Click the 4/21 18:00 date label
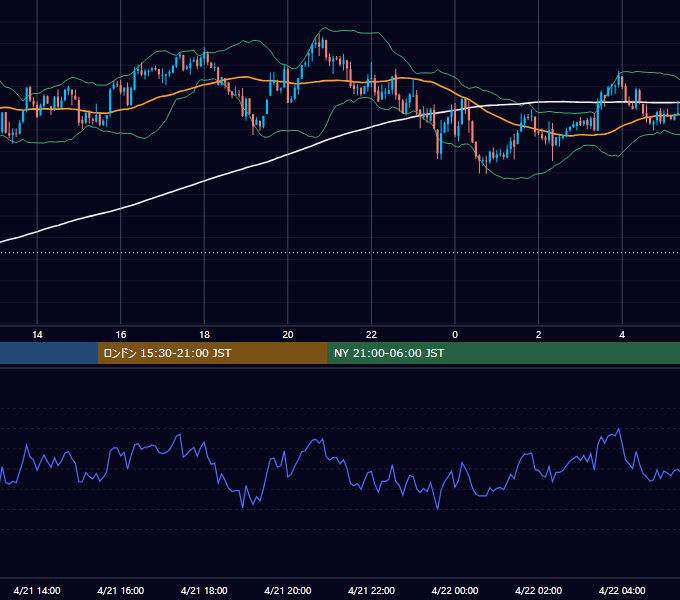 point(204,590)
